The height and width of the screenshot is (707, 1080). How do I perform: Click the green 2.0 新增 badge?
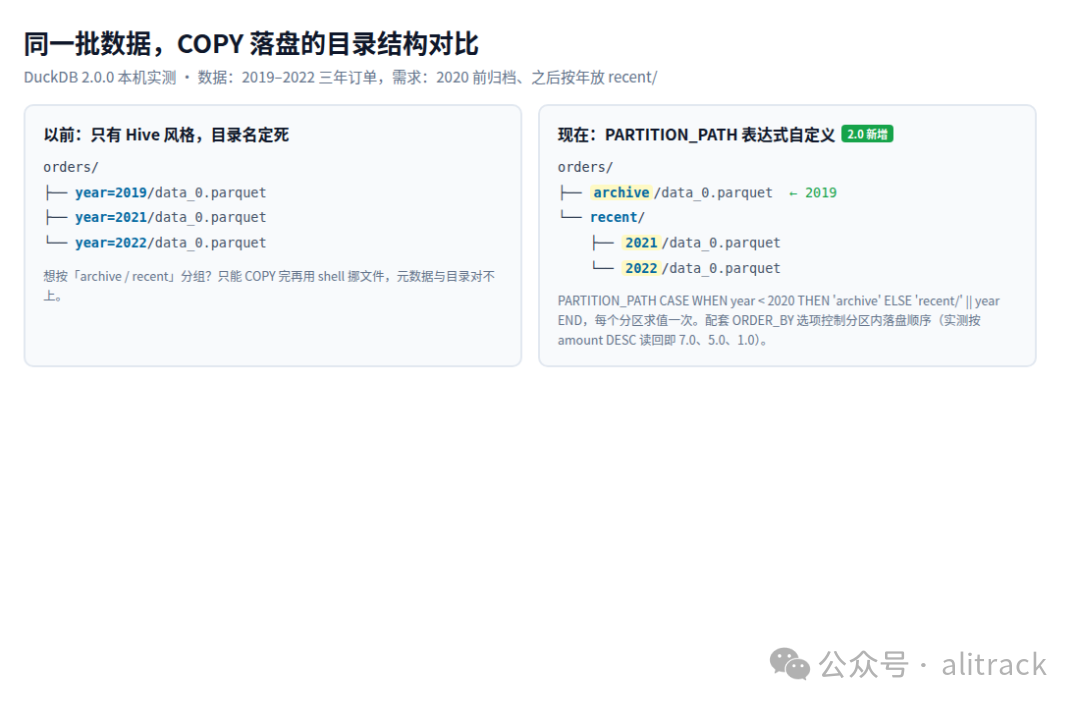point(867,134)
